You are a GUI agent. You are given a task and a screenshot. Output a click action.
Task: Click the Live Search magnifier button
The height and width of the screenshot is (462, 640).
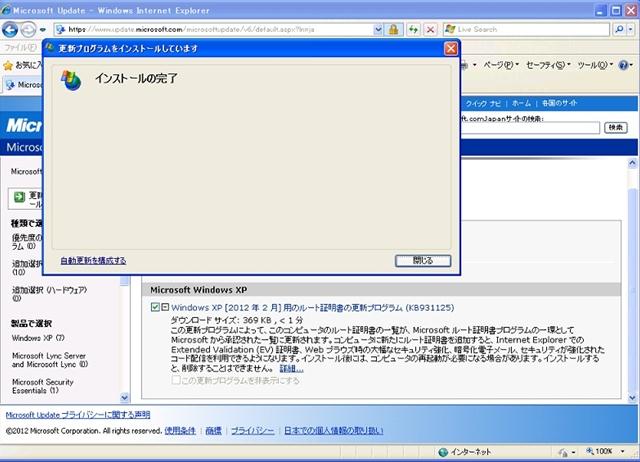[619, 29]
